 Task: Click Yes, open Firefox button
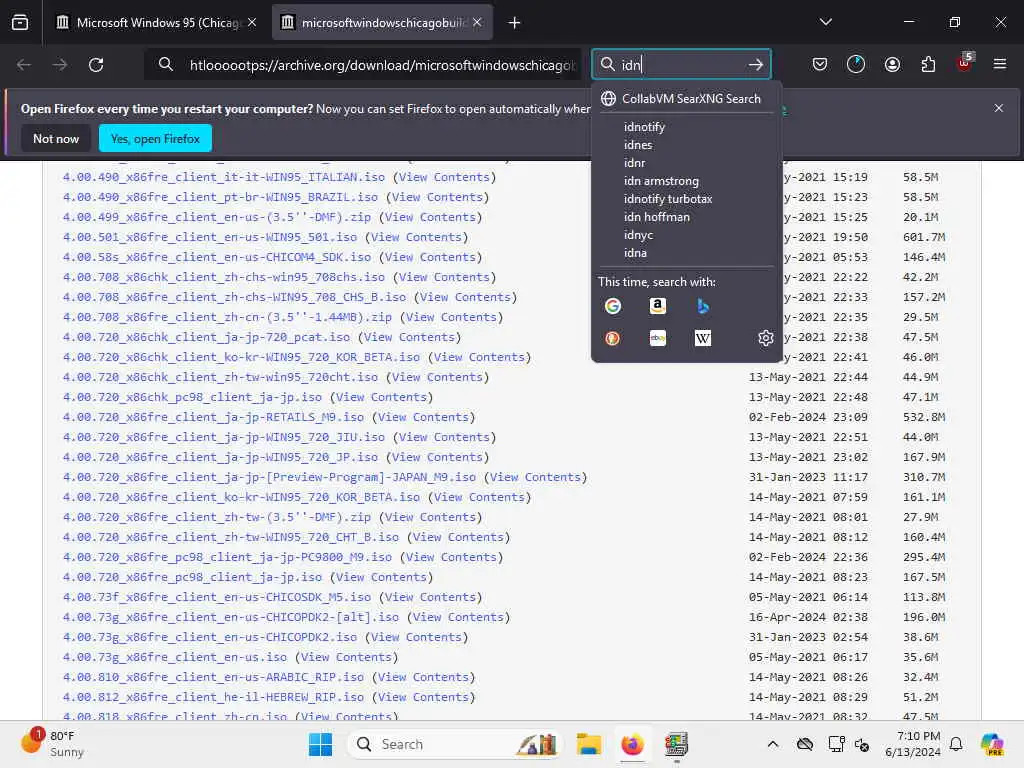click(155, 138)
